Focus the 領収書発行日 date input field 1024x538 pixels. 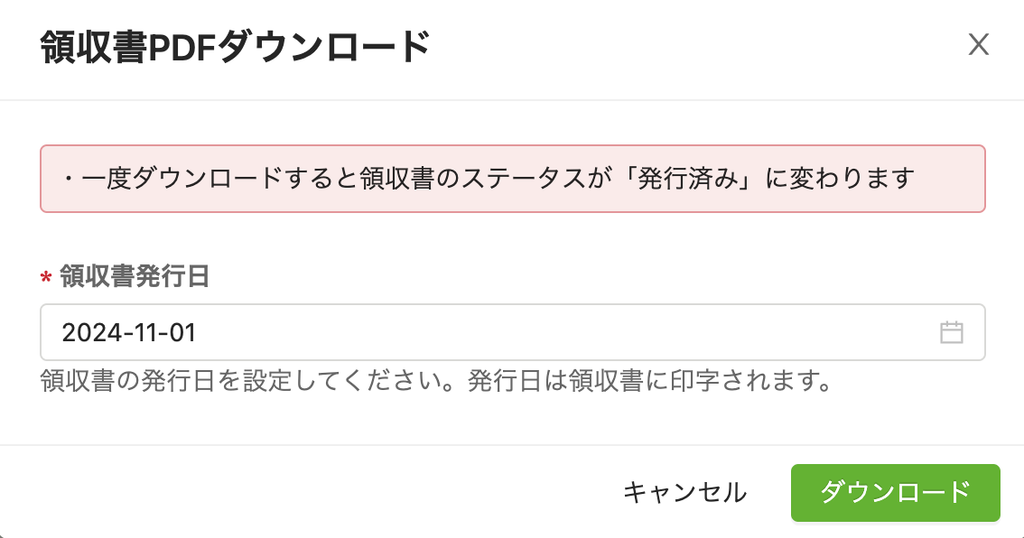pos(513,332)
